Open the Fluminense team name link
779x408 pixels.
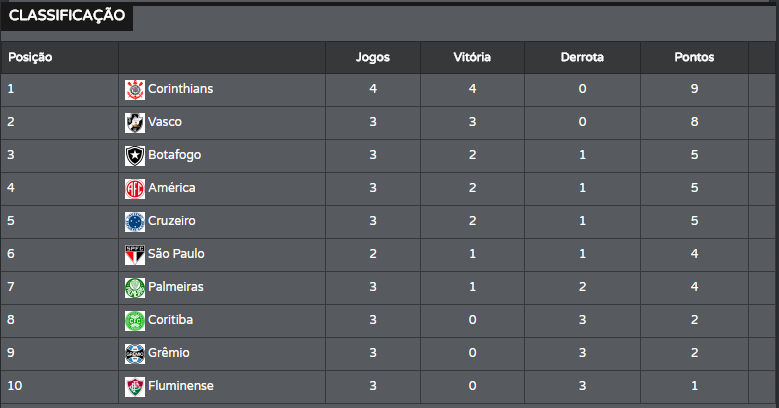coord(180,386)
